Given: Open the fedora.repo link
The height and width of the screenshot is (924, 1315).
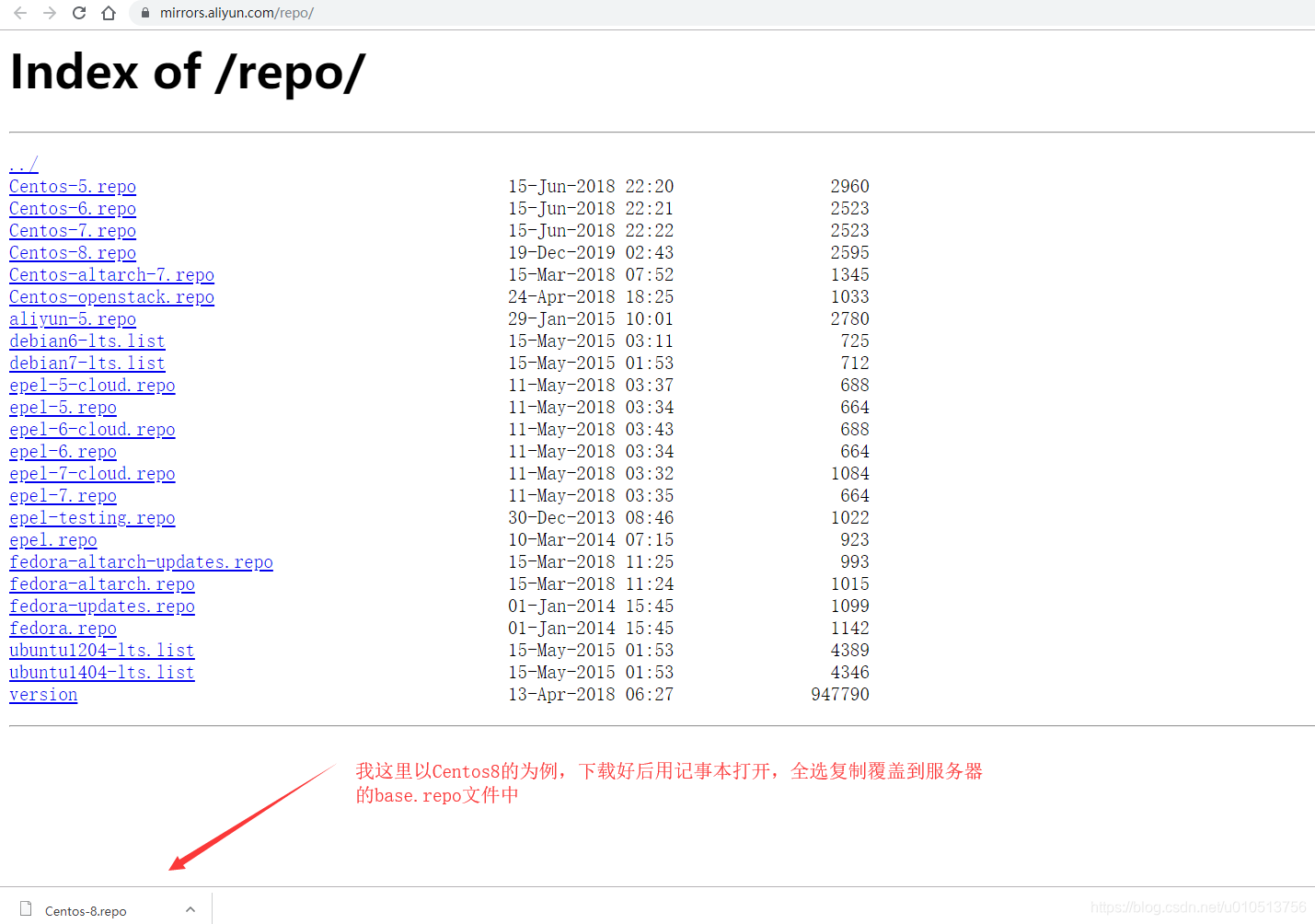Looking at the screenshot, I should [63, 629].
